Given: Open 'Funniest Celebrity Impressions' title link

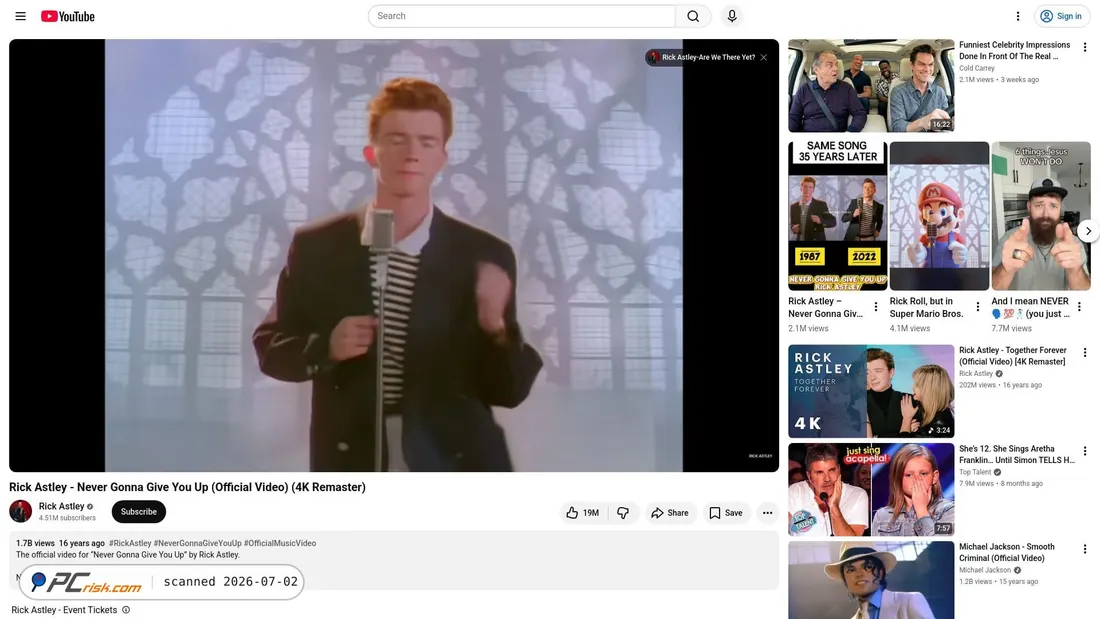Looking at the screenshot, I should (1014, 51).
